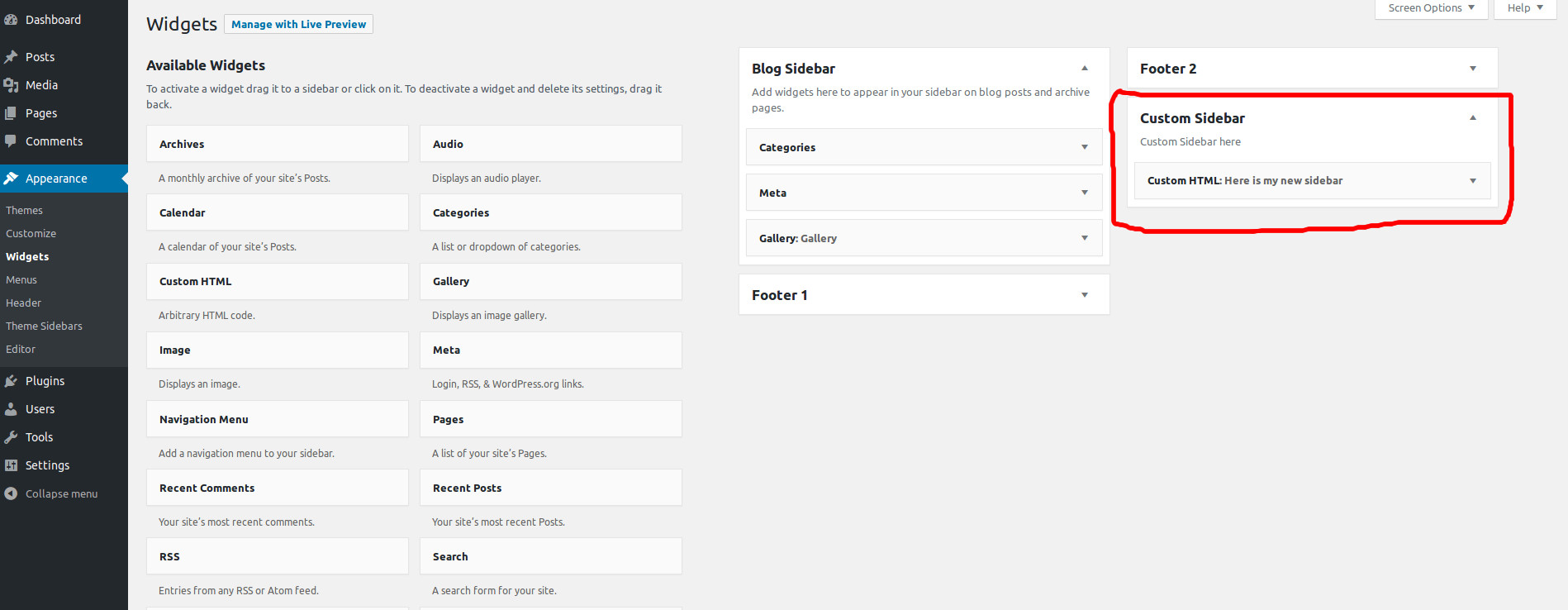Open the Help tab
This screenshot has height=610, width=1568.
[1523, 7]
